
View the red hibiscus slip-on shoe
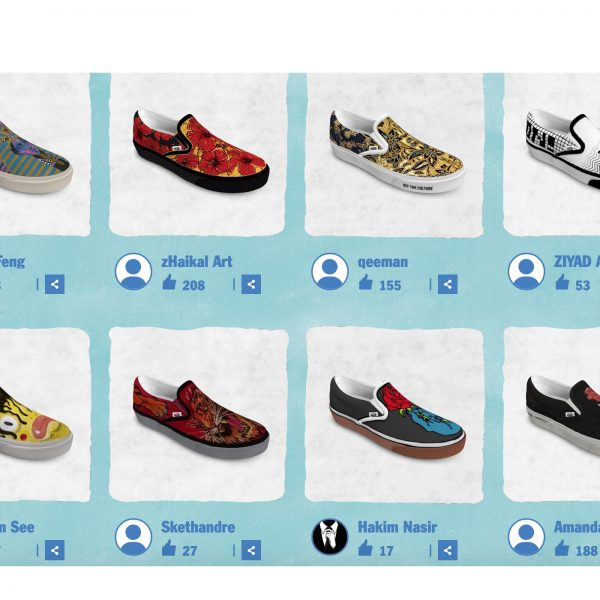[201, 151]
